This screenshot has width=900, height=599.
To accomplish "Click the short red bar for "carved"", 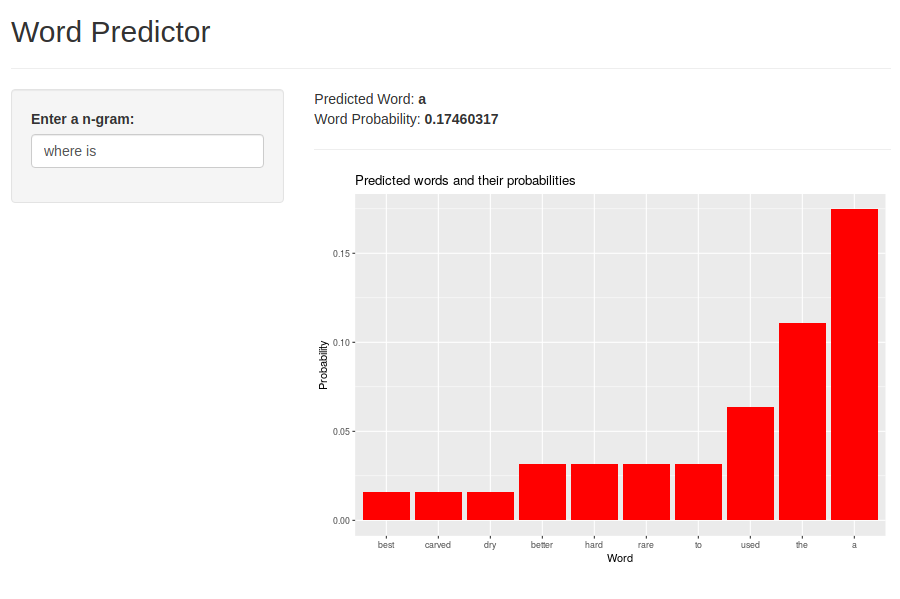I will [438, 506].
